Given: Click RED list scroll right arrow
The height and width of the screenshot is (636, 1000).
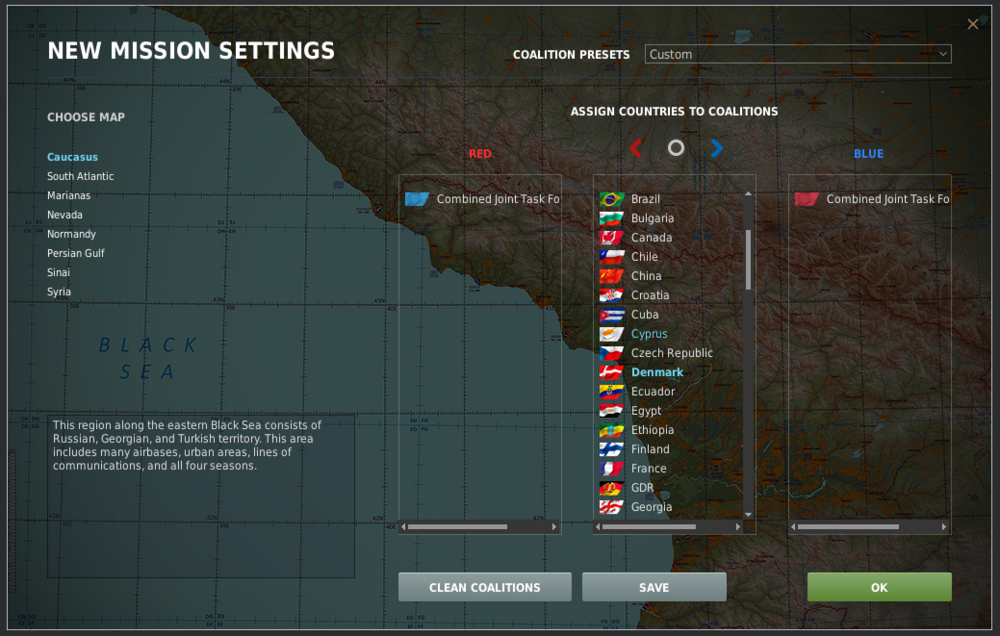Looking at the screenshot, I should pos(554,527).
